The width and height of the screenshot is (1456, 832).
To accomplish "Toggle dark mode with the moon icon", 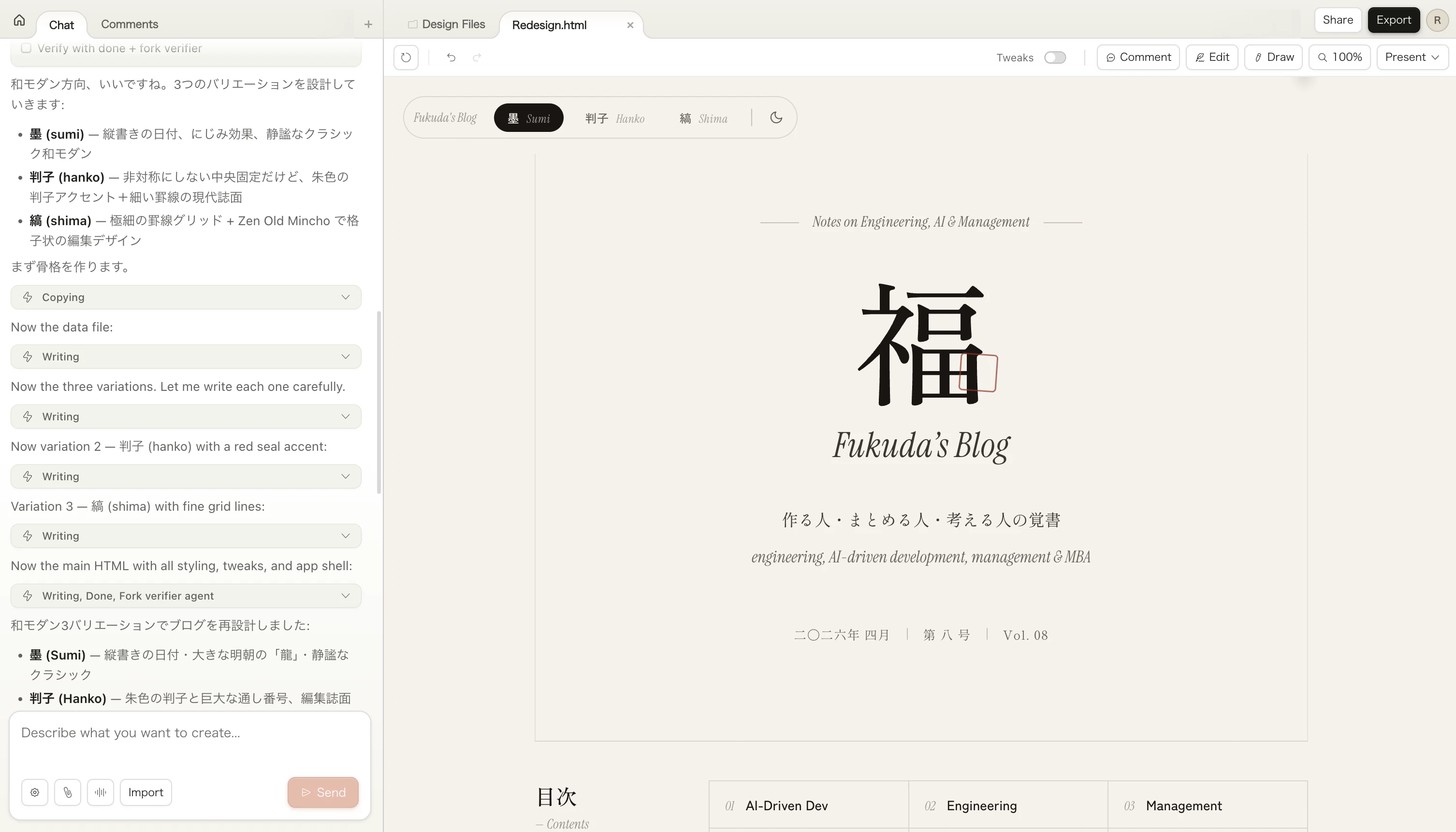I will [776, 118].
